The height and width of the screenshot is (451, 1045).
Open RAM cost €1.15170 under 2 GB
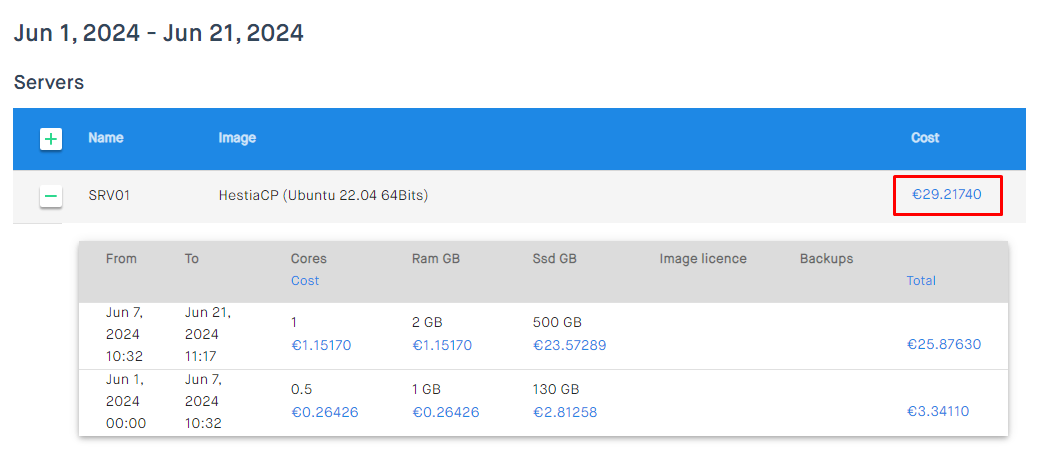tap(442, 346)
